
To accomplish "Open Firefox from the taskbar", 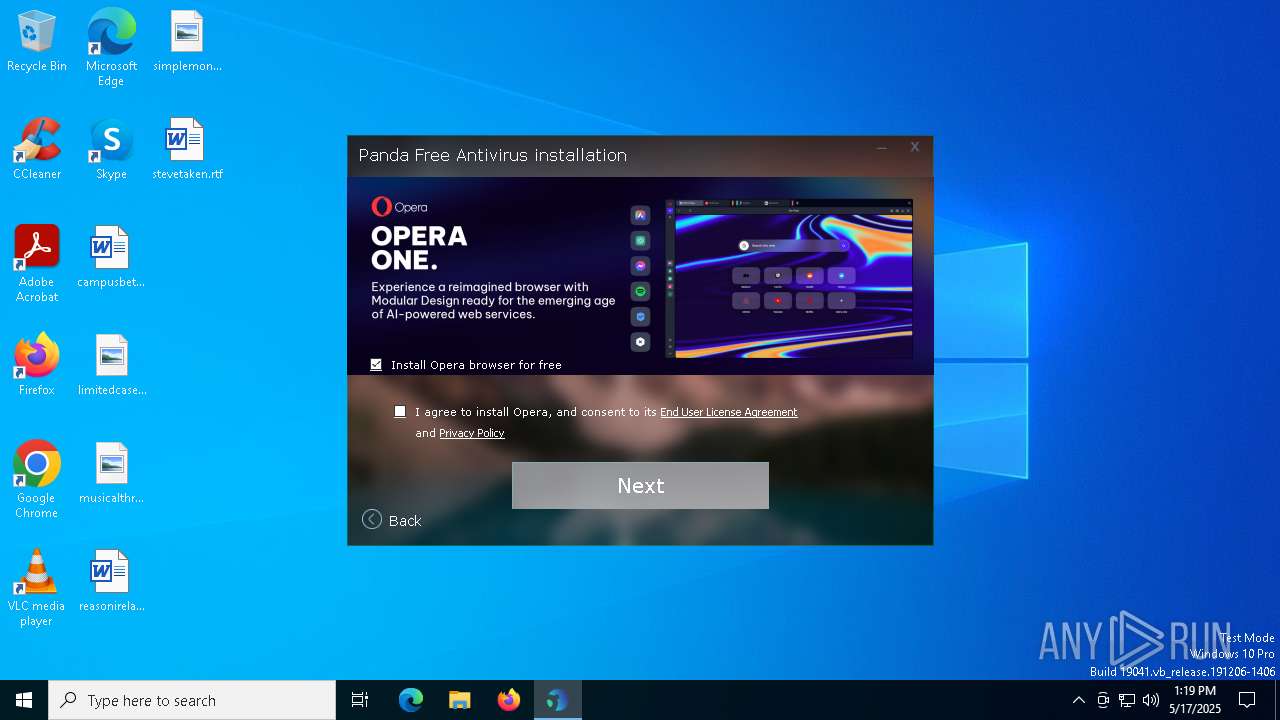I will [x=508, y=700].
